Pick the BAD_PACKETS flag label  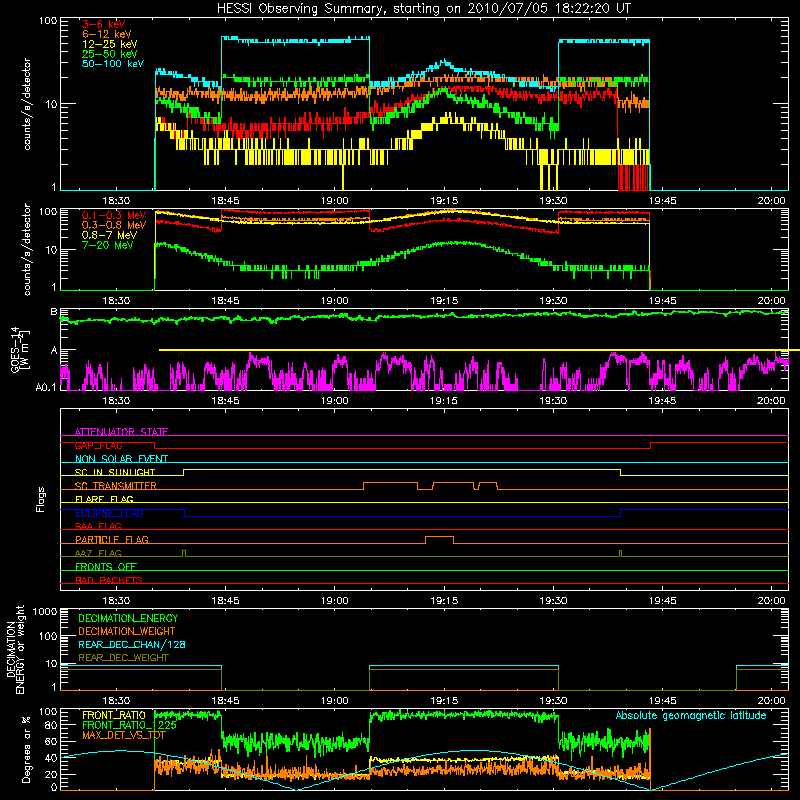point(109,580)
